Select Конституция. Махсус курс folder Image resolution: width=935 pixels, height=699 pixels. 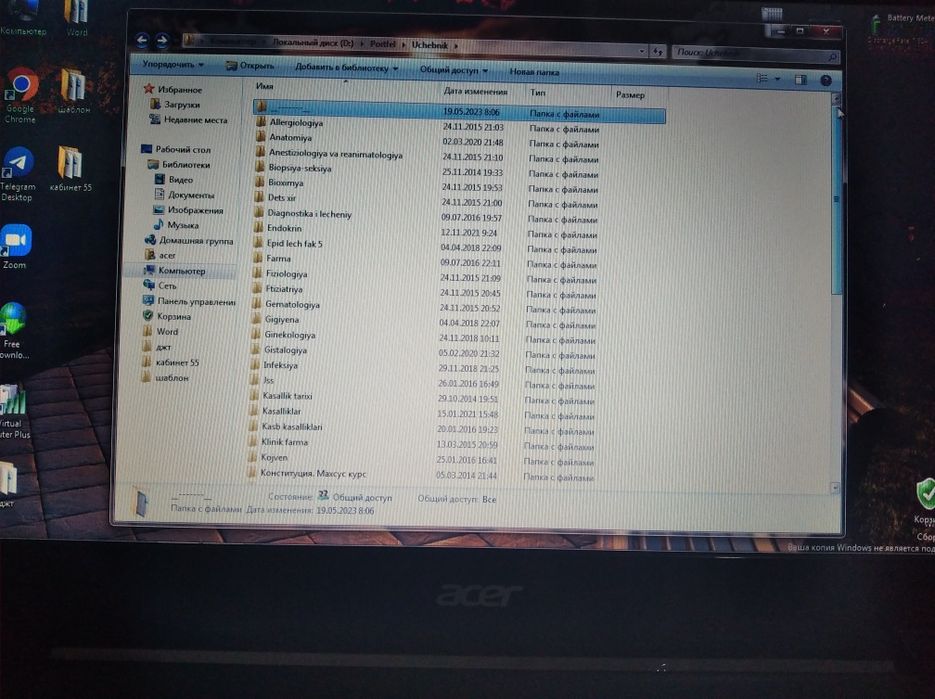pos(313,474)
